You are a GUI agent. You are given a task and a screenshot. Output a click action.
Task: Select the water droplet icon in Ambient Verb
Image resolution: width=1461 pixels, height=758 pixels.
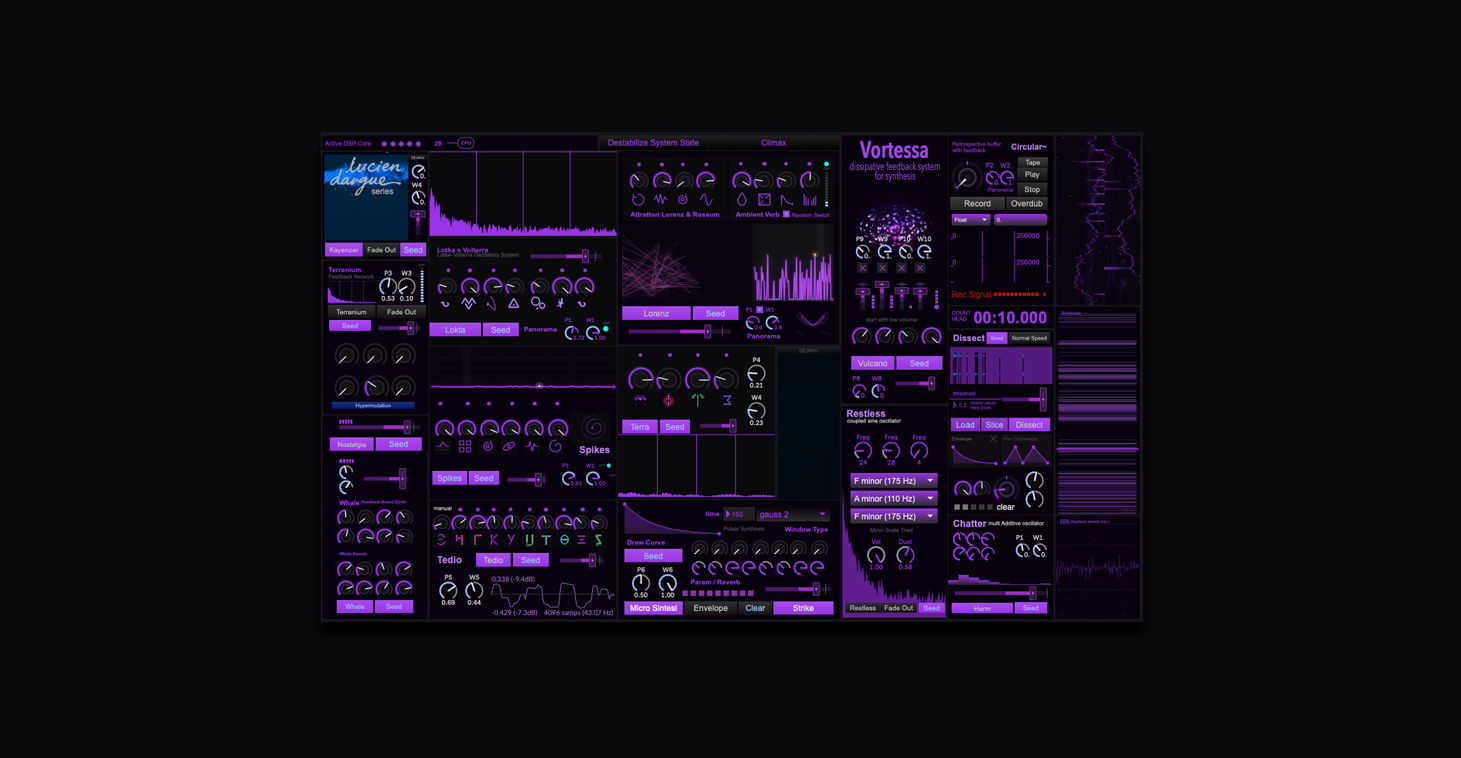coord(742,200)
